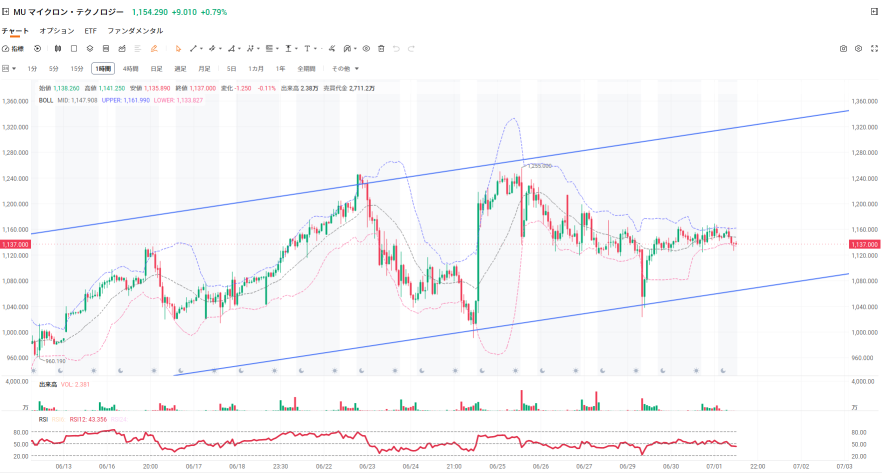
Task: Click the red 1,137.000 price tag on right axis
Action: tap(865, 245)
